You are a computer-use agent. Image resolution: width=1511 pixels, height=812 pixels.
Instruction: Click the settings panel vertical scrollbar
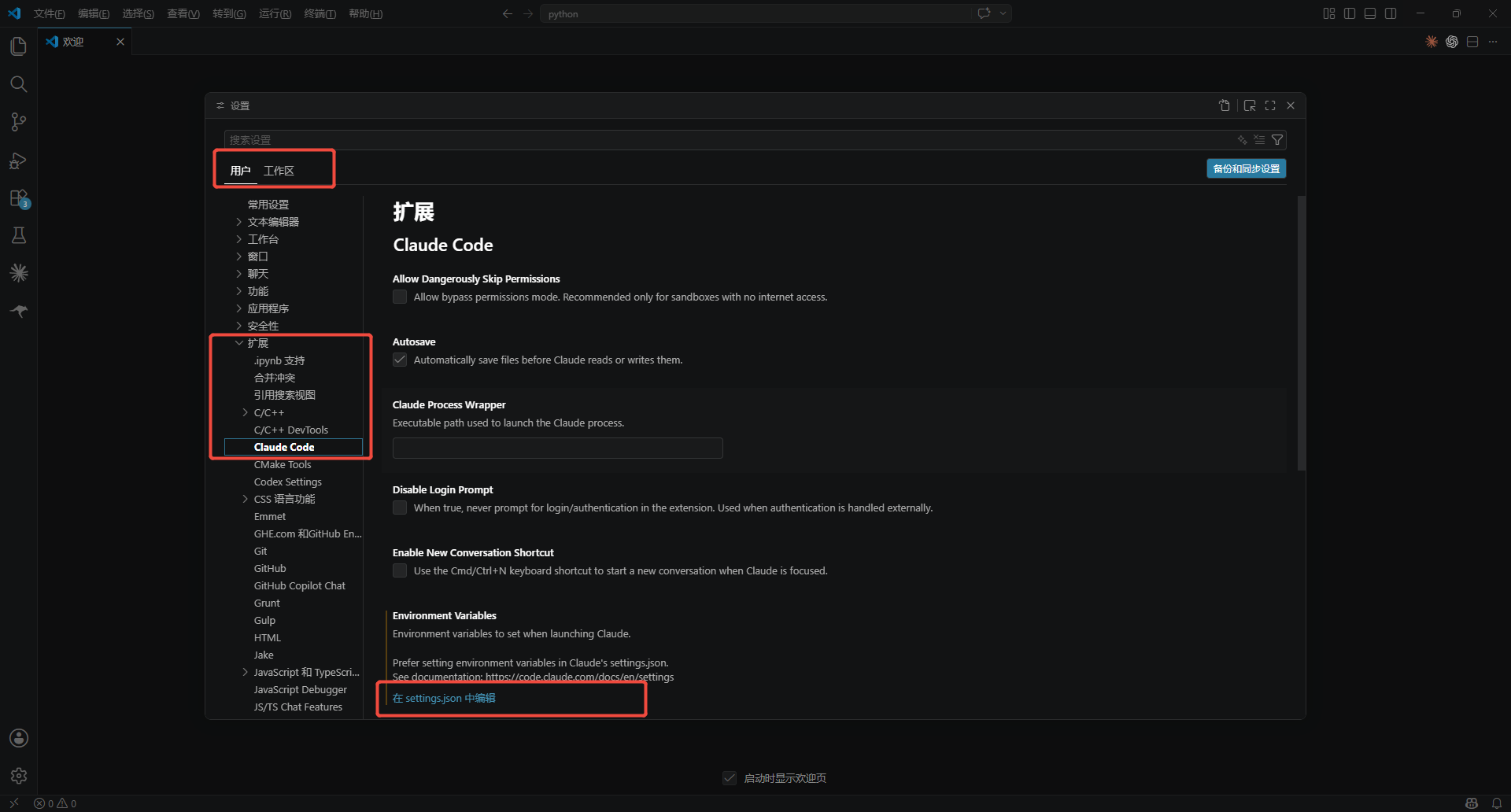click(1302, 333)
